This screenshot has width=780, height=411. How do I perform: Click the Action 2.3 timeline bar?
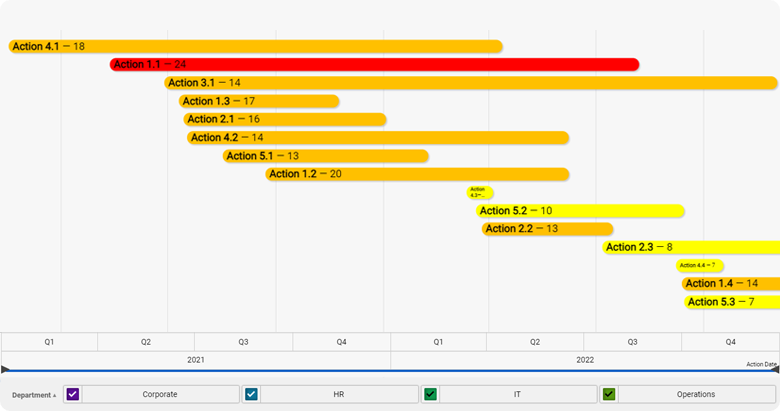click(x=690, y=247)
